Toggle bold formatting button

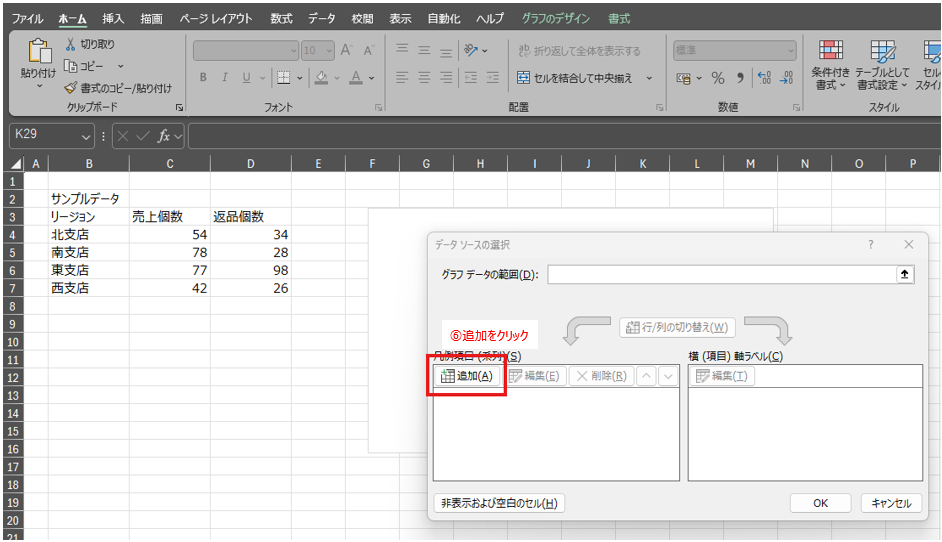203,78
